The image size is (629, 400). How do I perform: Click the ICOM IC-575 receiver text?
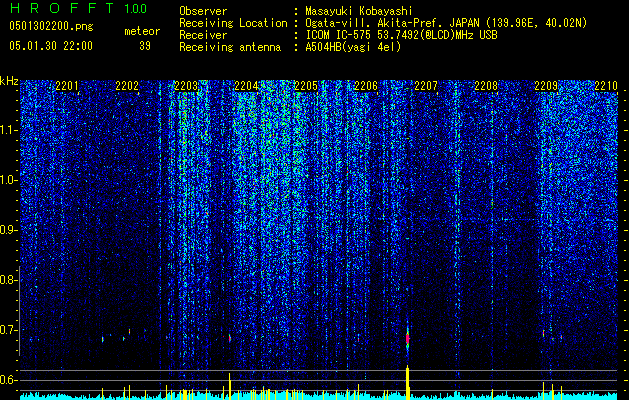pyautogui.click(x=401, y=35)
